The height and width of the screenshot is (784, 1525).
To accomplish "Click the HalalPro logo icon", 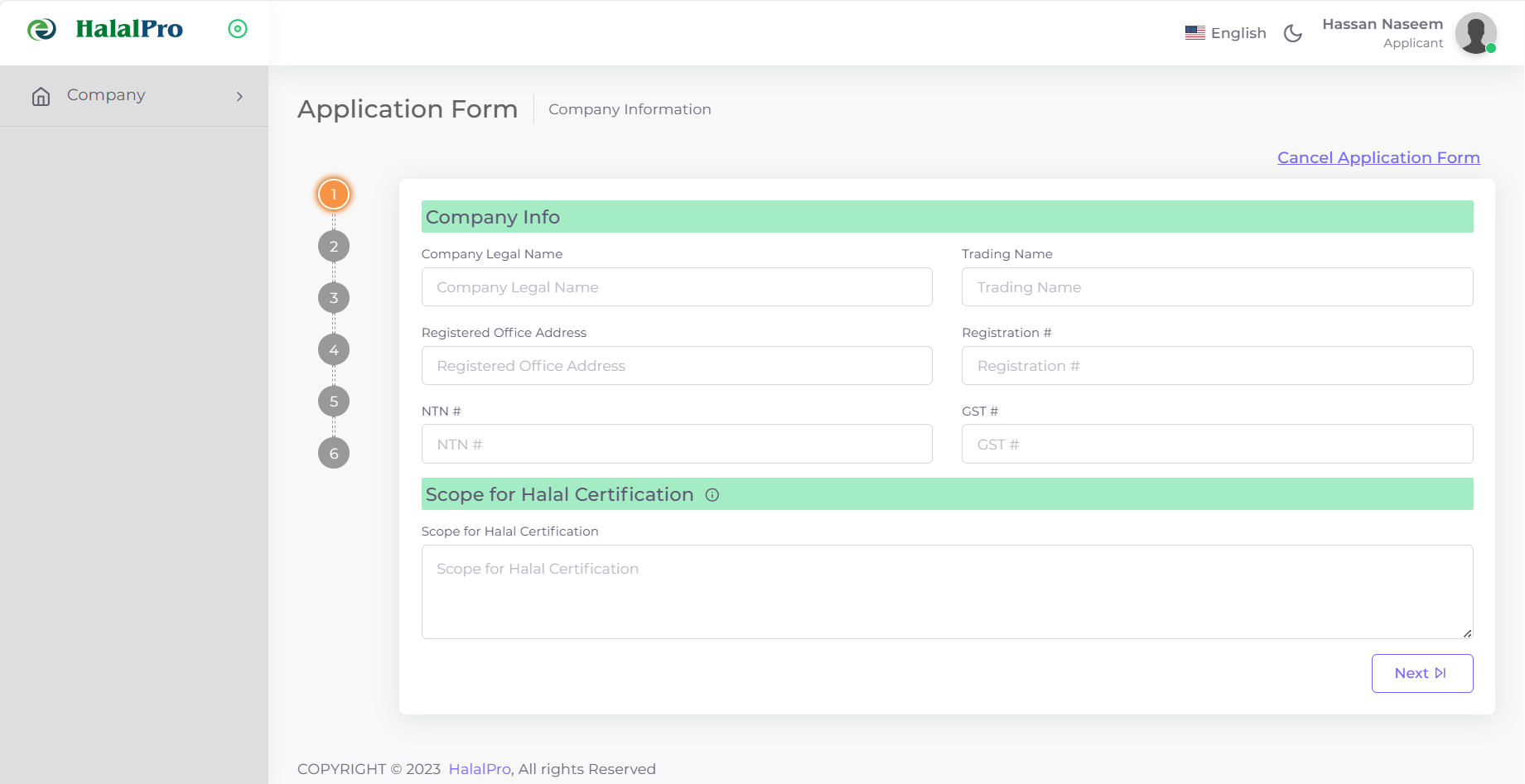I will (x=41, y=30).
